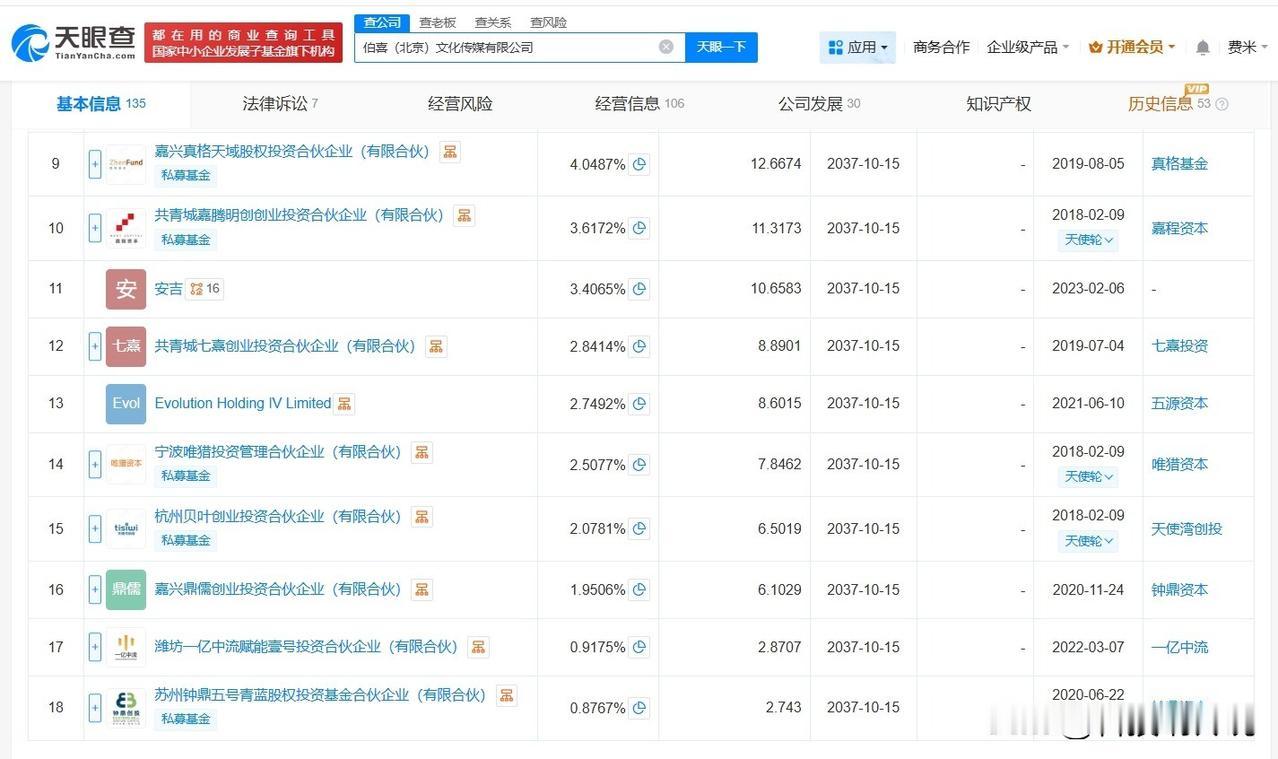Open the equity chart icon for Evolution Holding IV Limited
This screenshot has height=759, width=1278.
coord(344,404)
